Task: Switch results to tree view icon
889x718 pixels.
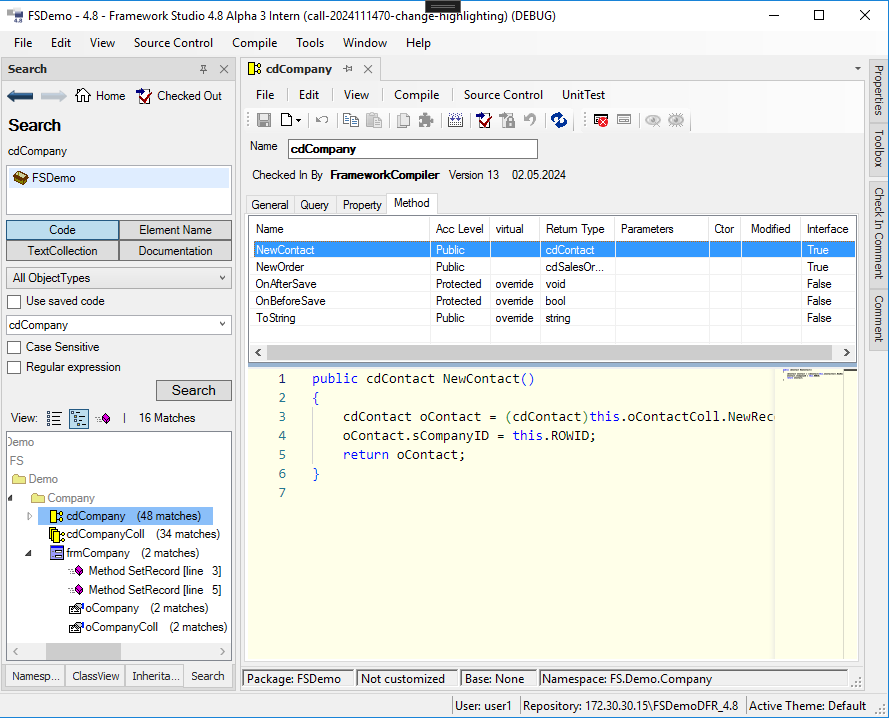Action: pos(79,419)
